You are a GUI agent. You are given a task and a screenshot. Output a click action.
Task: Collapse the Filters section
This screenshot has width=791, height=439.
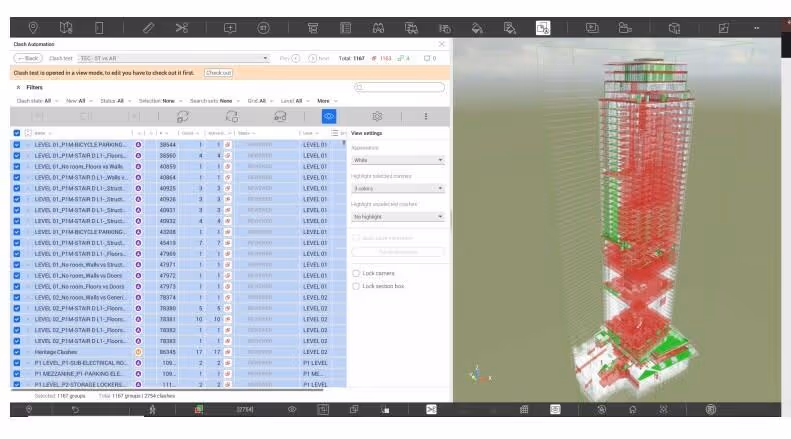(19, 87)
